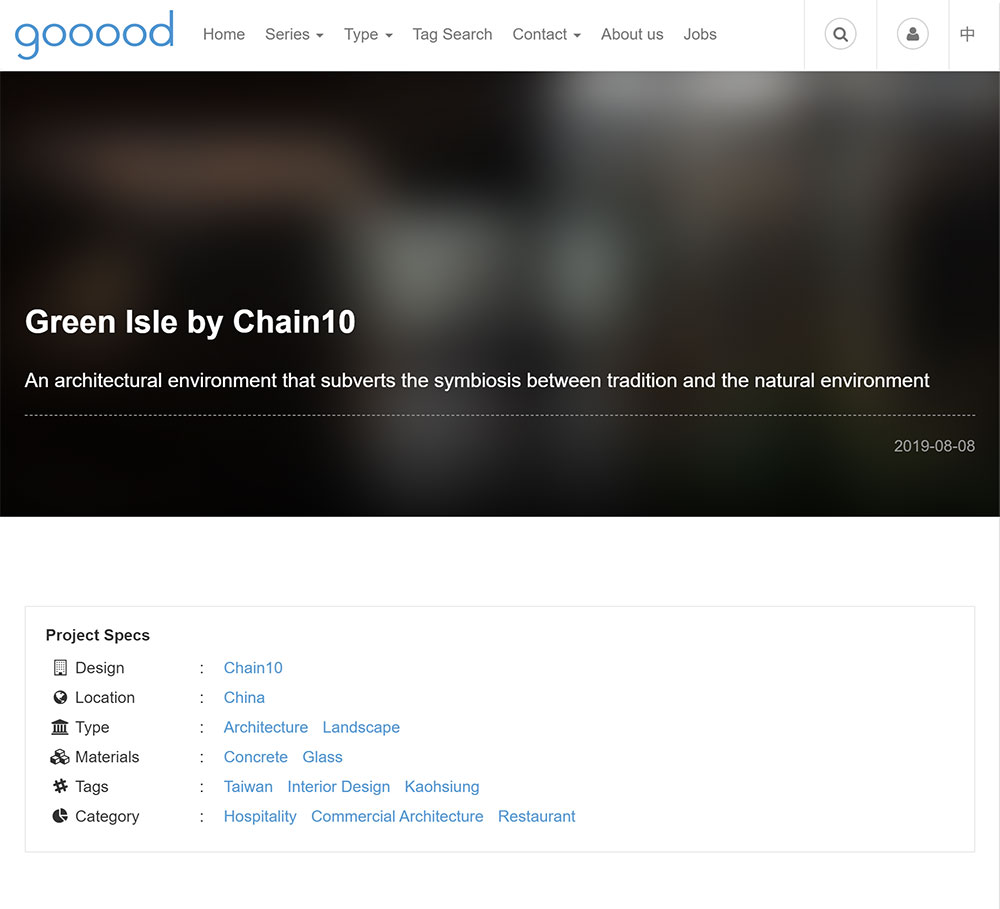Open the Concrete material link
The width and height of the screenshot is (1000, 909).
[256, 757]
